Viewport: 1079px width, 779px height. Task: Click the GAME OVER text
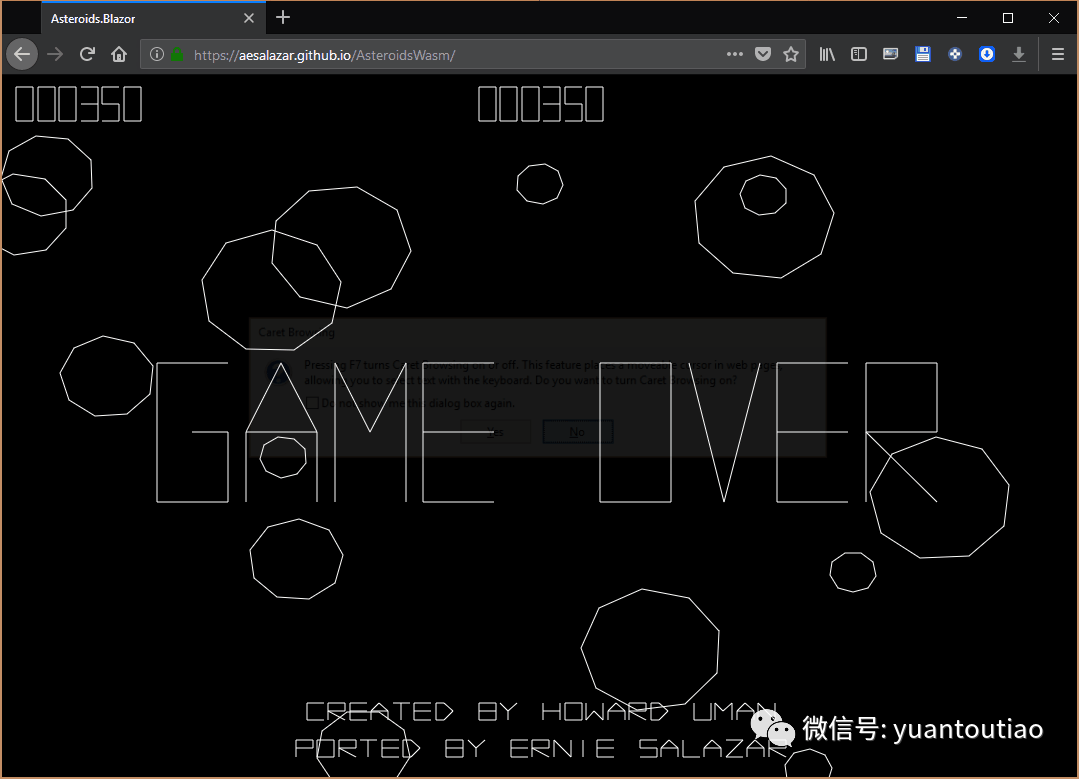pyautogui.click(x=547, y=432)
